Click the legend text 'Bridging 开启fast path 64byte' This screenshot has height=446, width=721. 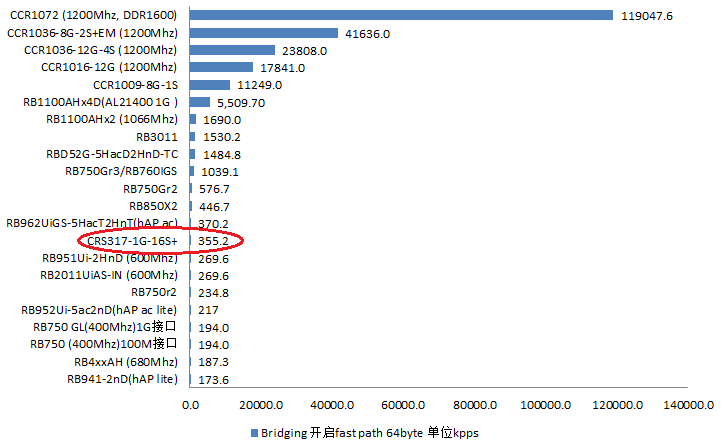[340, 433]
